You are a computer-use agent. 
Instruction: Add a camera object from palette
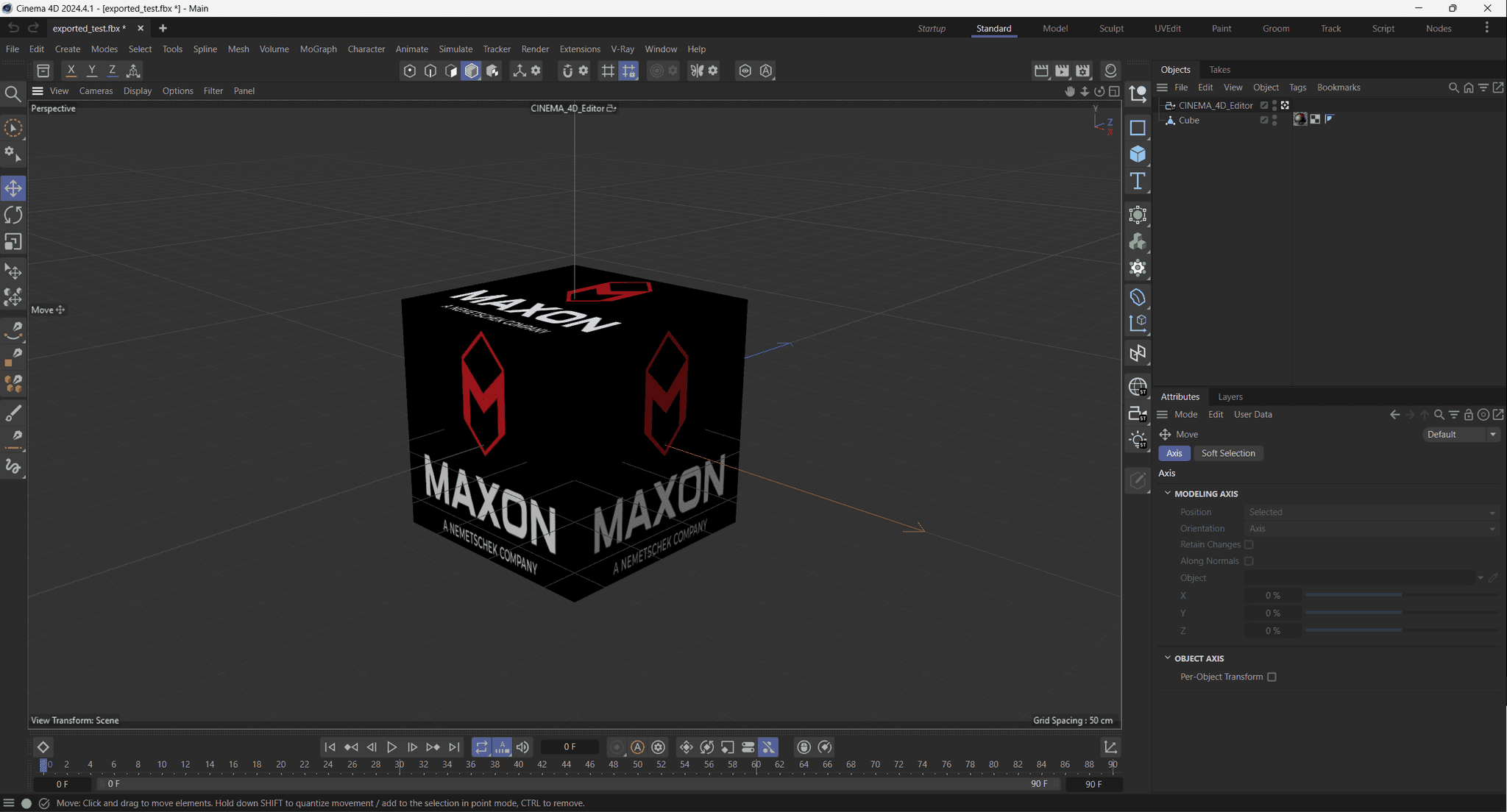1138,413
